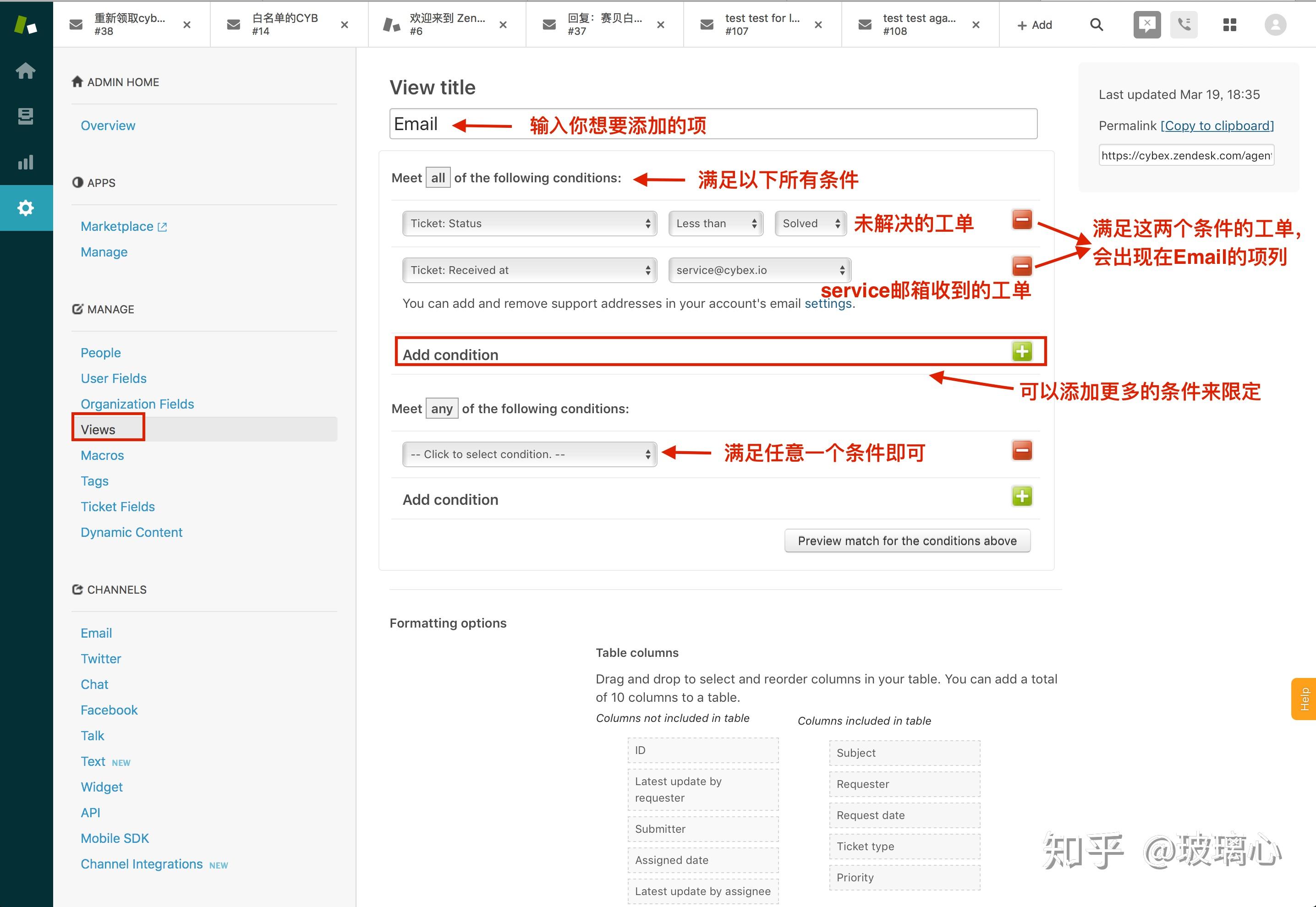Viewport: 1316px width, 907px height.
Task: Remove the Ticket: Status condition with minus icon
Action: [x=1021, y=220]
